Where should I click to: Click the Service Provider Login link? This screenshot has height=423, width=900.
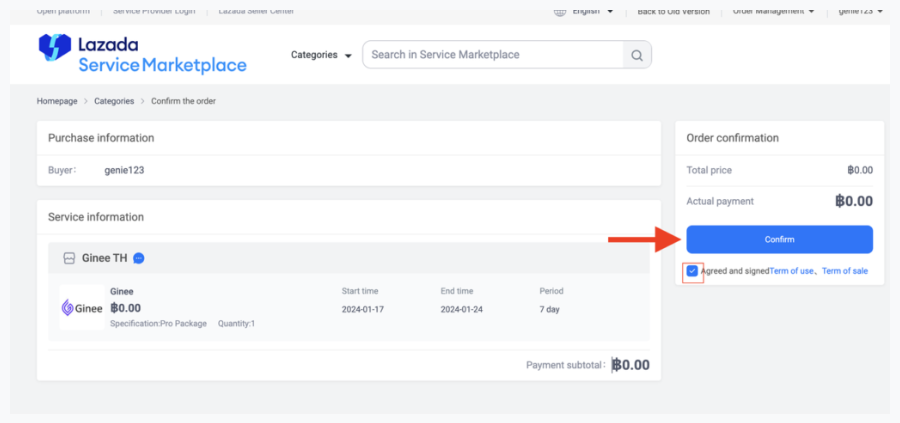point(154,11)
